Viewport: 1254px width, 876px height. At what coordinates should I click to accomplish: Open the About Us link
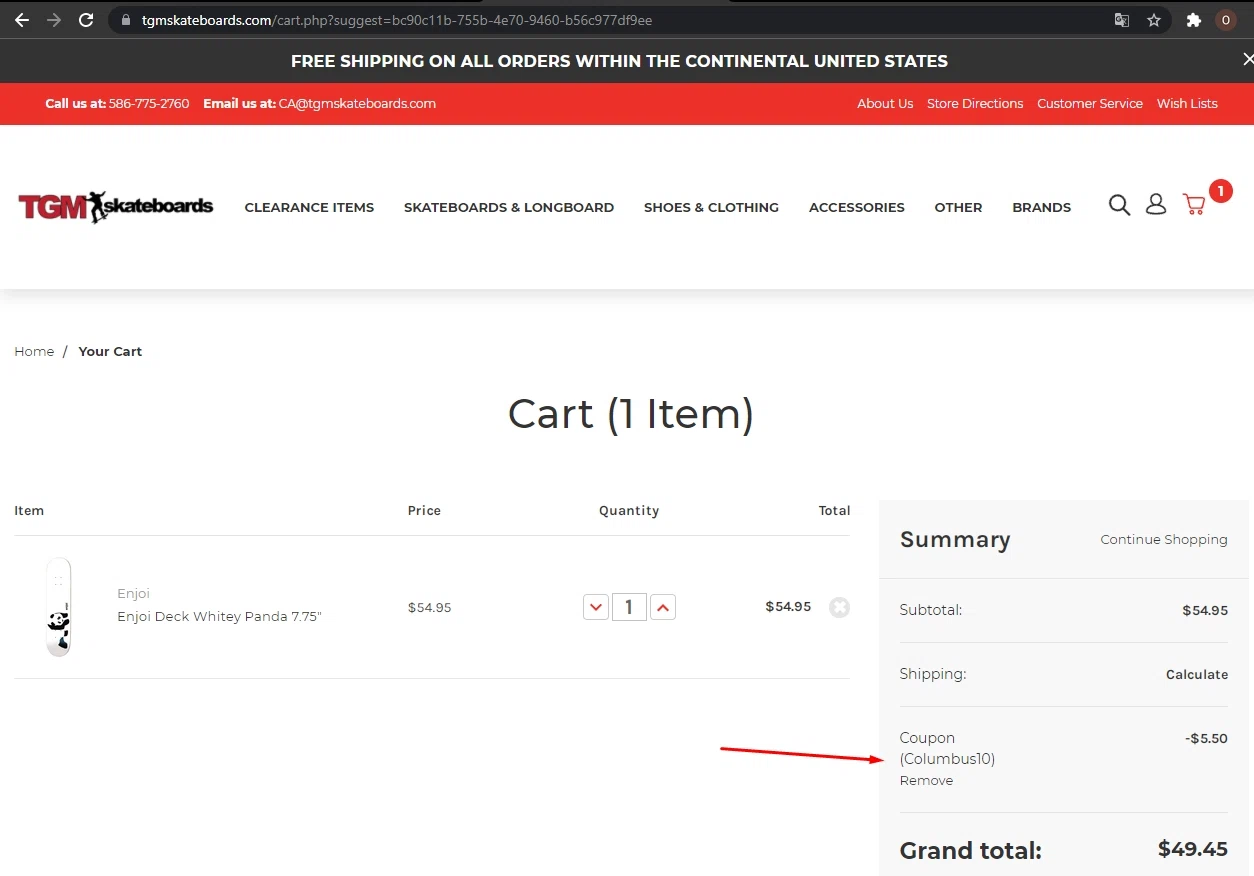click(x=885, y=103)
